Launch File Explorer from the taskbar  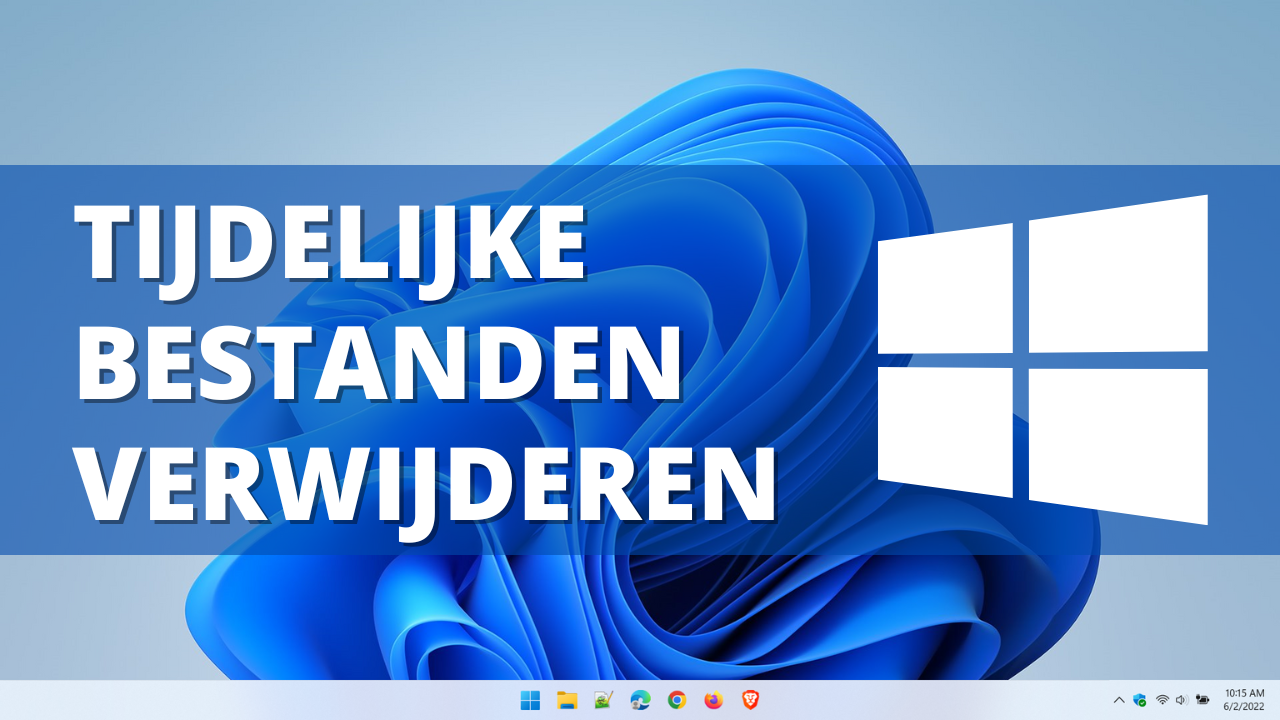(x=567, y=702)
